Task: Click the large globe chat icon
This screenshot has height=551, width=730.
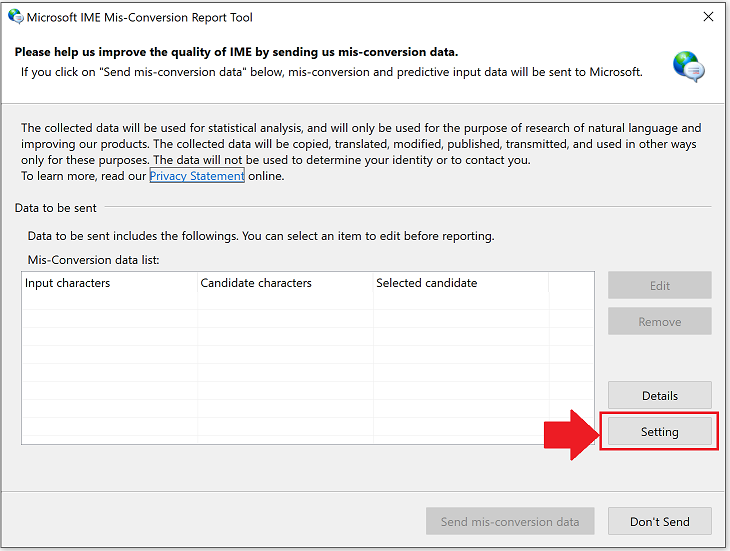Action: 689,67
